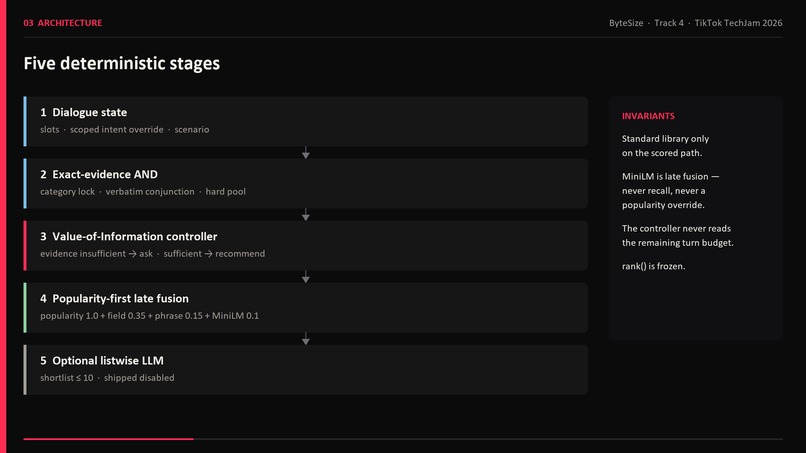Image resolution: width=806 pixels, height=453 pixels.
Task: Click 'evidence insufficient → ask' subtitle line
Action: pos(153,253)
